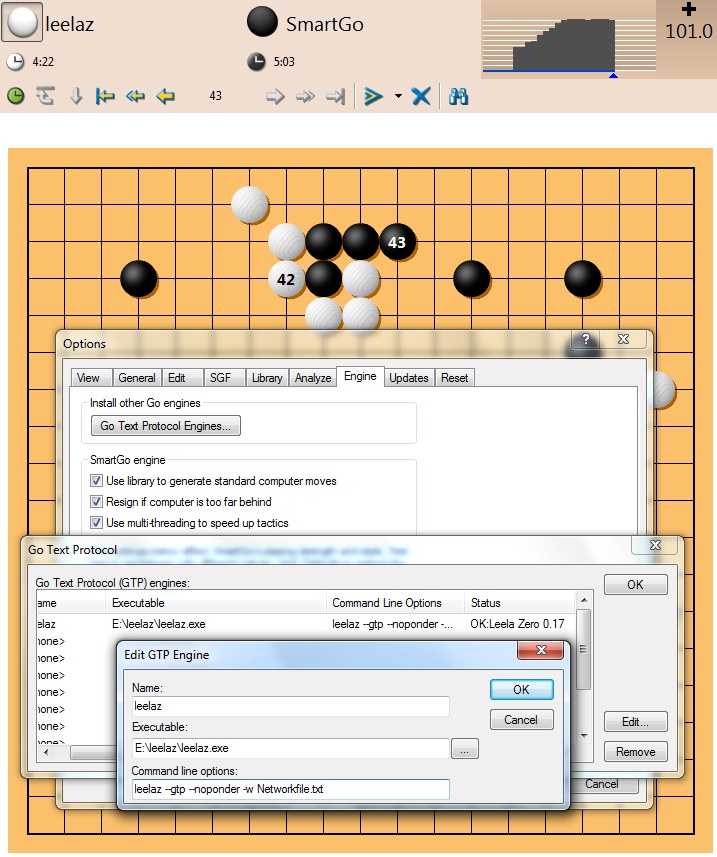Confirm Edit GTP Engine with OK

tap(521, 689)
